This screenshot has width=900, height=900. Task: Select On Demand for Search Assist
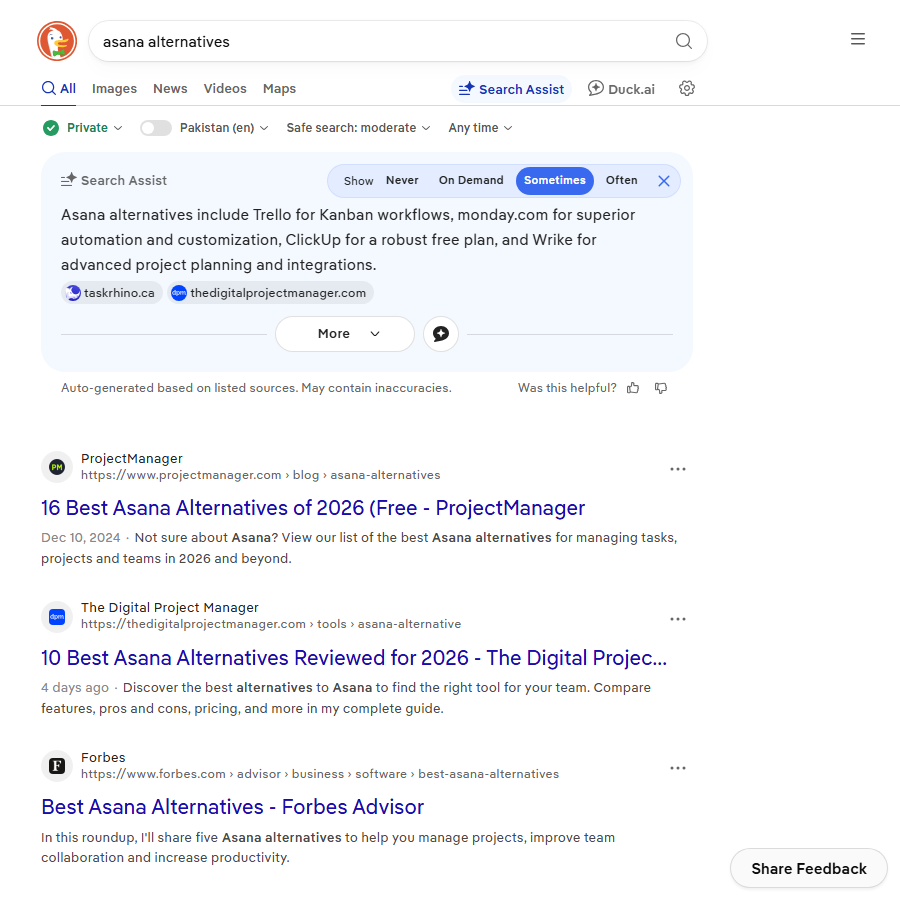coord(471,180)
